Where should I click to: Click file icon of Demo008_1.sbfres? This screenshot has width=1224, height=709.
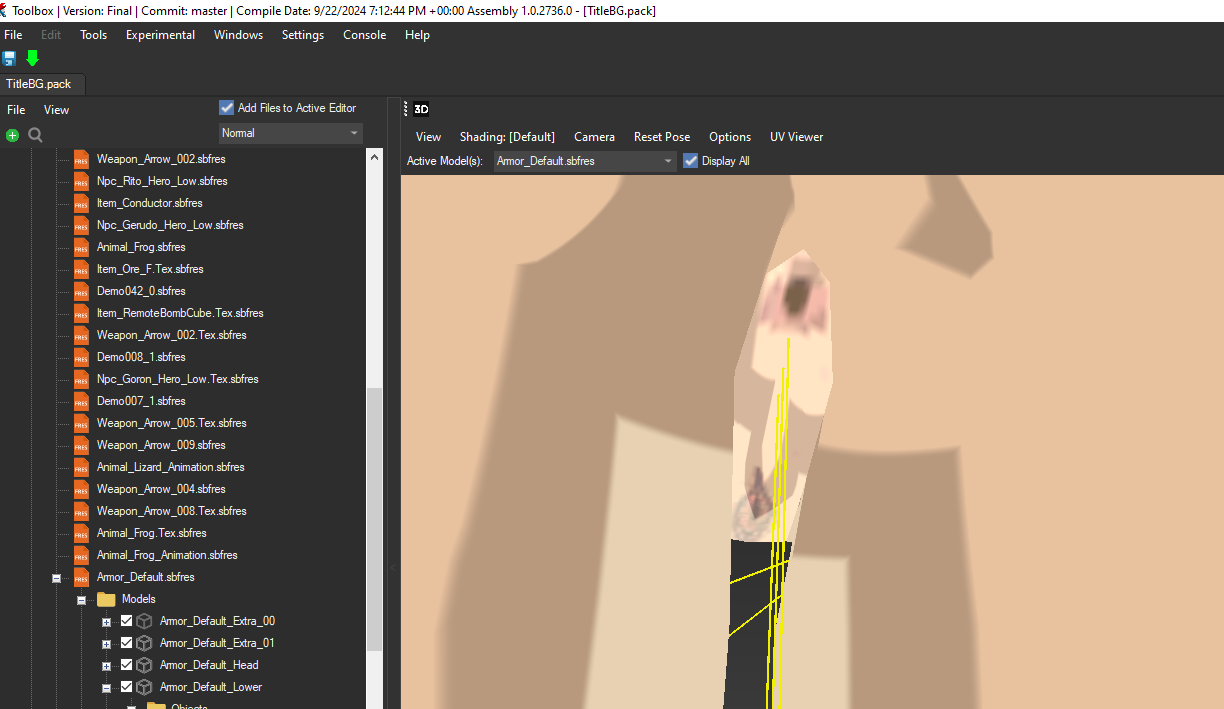tap(82, 357)
